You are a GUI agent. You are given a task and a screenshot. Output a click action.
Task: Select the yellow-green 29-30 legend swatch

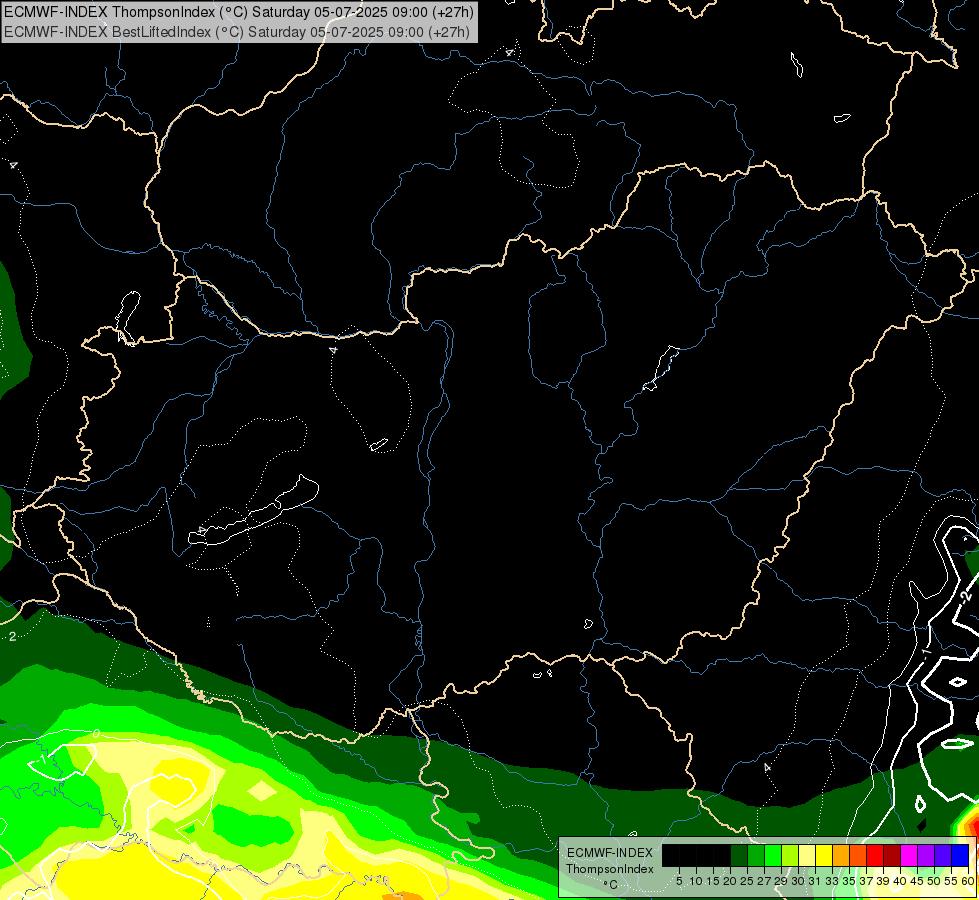pyautogui.click(x=790, y=855)
